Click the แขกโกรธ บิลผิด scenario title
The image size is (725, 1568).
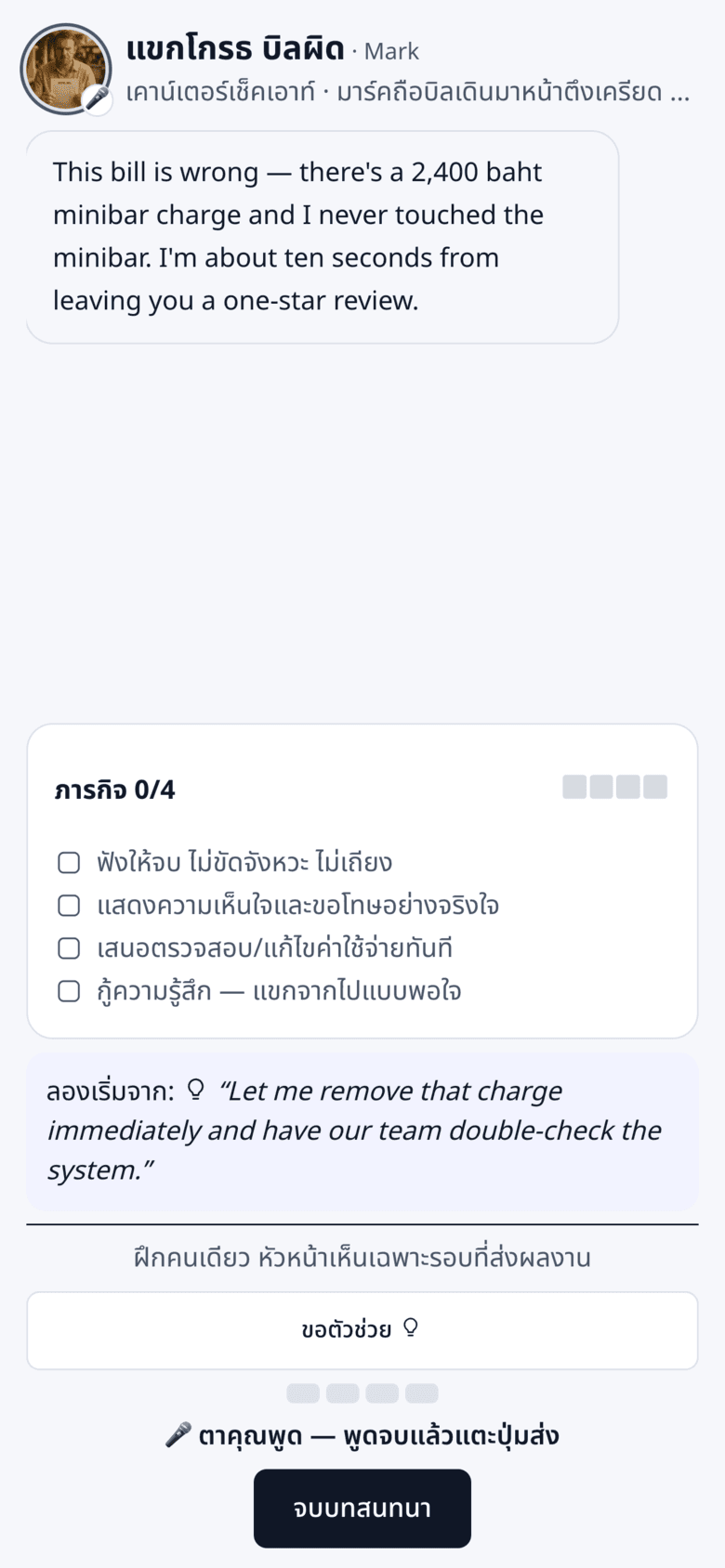click(235, 47)
